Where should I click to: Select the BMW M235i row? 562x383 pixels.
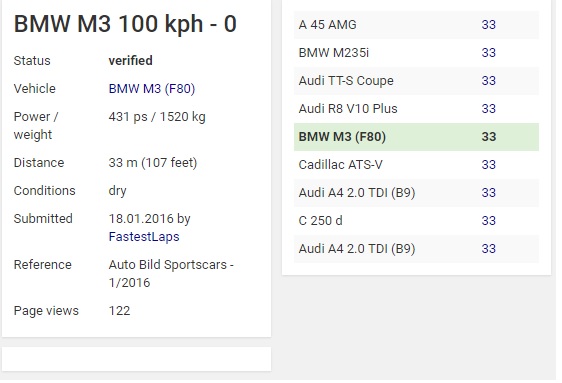coord(416,53)
